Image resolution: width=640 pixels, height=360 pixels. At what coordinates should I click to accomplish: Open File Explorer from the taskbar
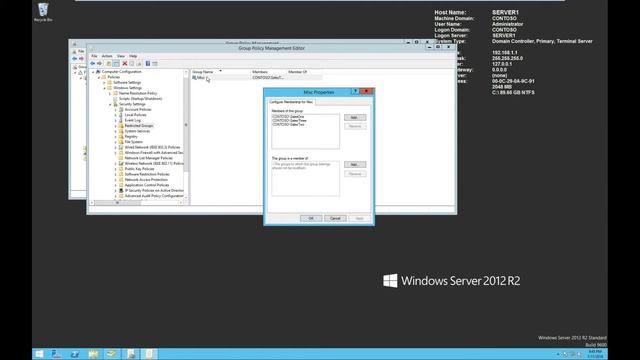coord(93,354)
